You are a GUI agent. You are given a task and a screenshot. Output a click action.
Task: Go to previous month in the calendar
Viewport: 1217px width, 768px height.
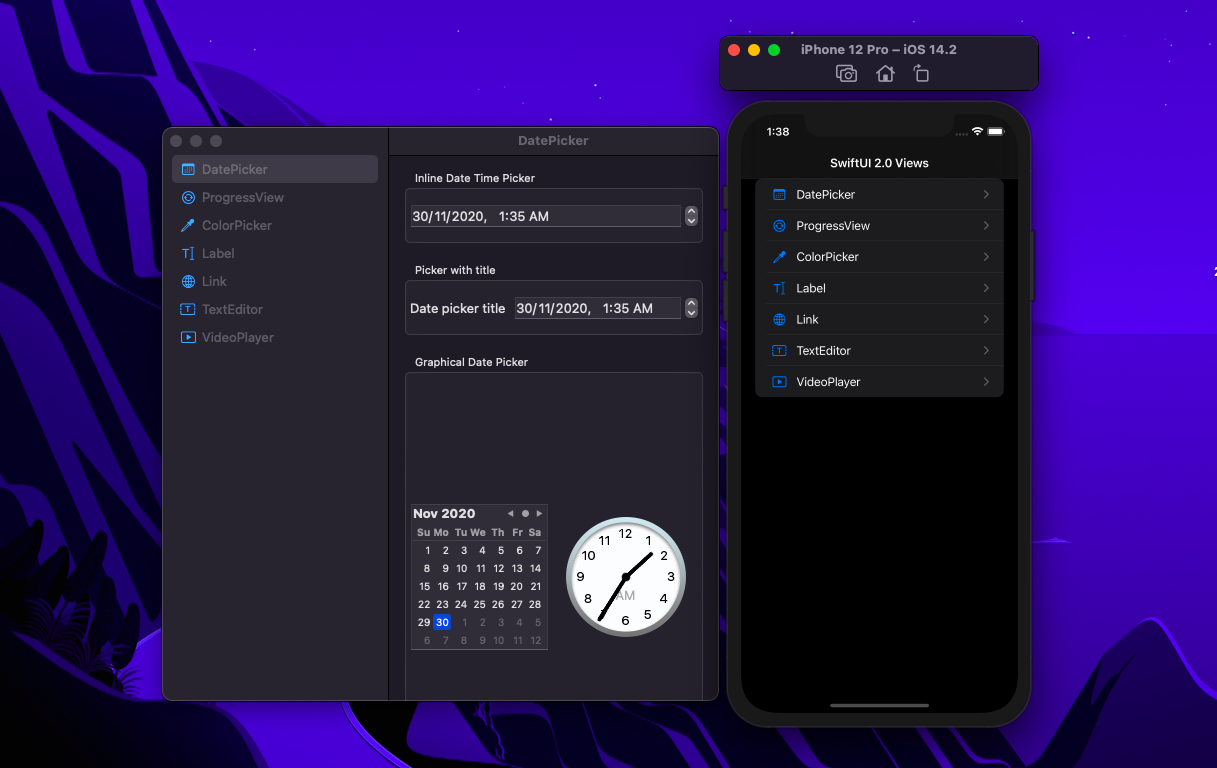point(510,513)
